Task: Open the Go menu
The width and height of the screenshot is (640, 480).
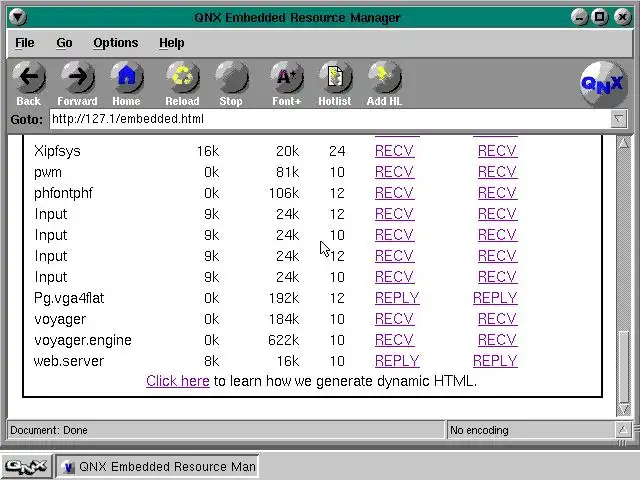Action: pyautogui.click(x=64, y=43)
